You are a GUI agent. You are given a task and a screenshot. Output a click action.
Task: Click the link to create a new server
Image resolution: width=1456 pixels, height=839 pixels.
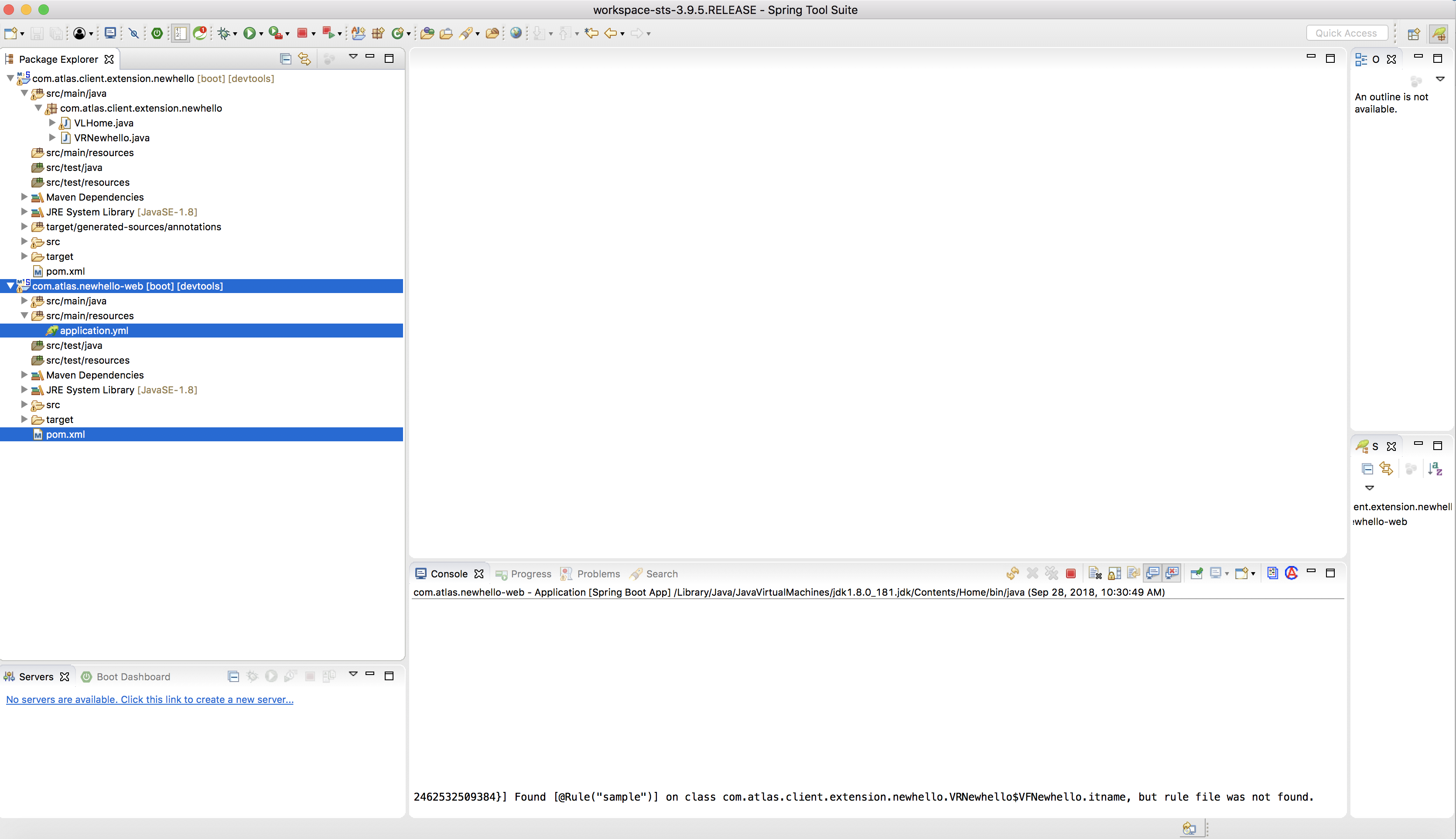coord(150,699)
